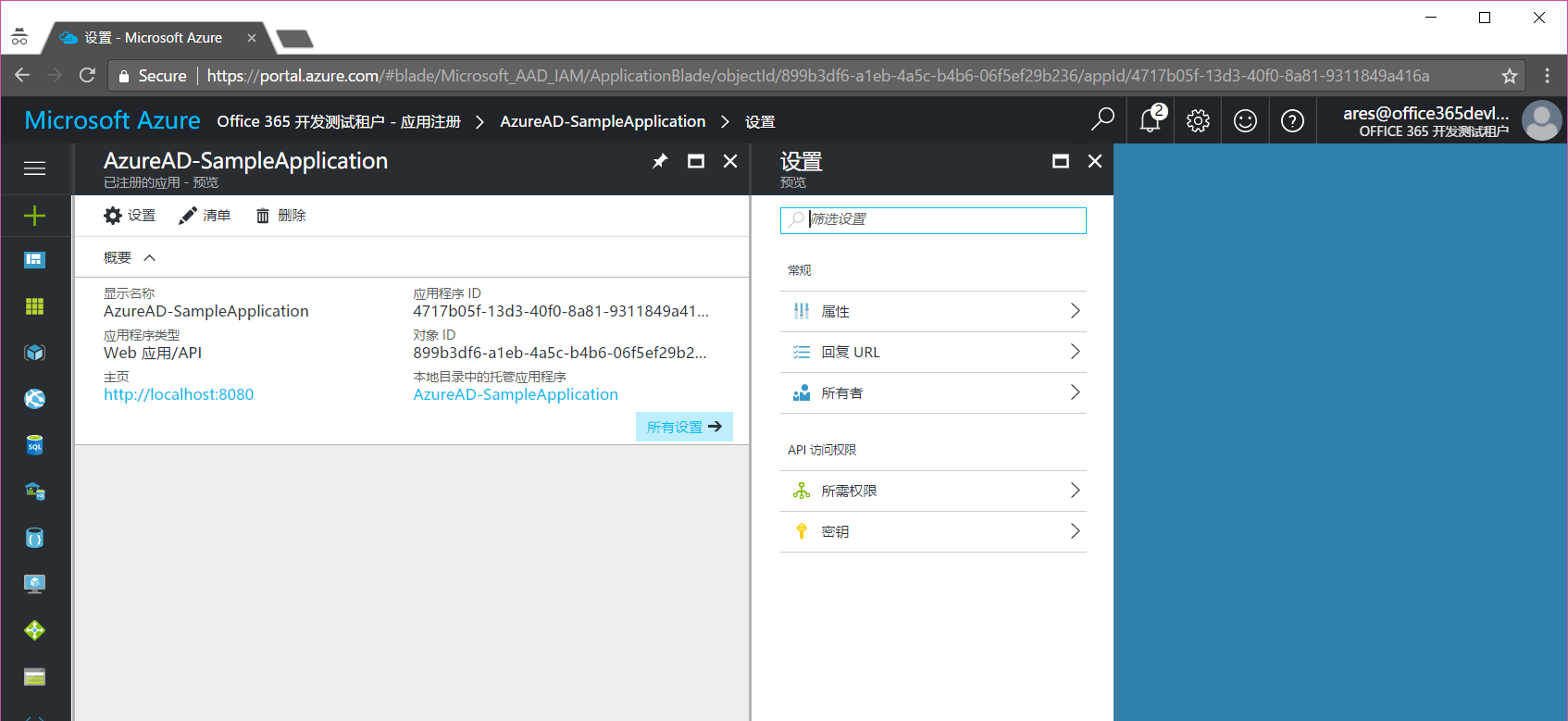This screenshot has height=721, width=1568.
Task: Click the Microsoft Azure logo
Action: tap(112, 120)
